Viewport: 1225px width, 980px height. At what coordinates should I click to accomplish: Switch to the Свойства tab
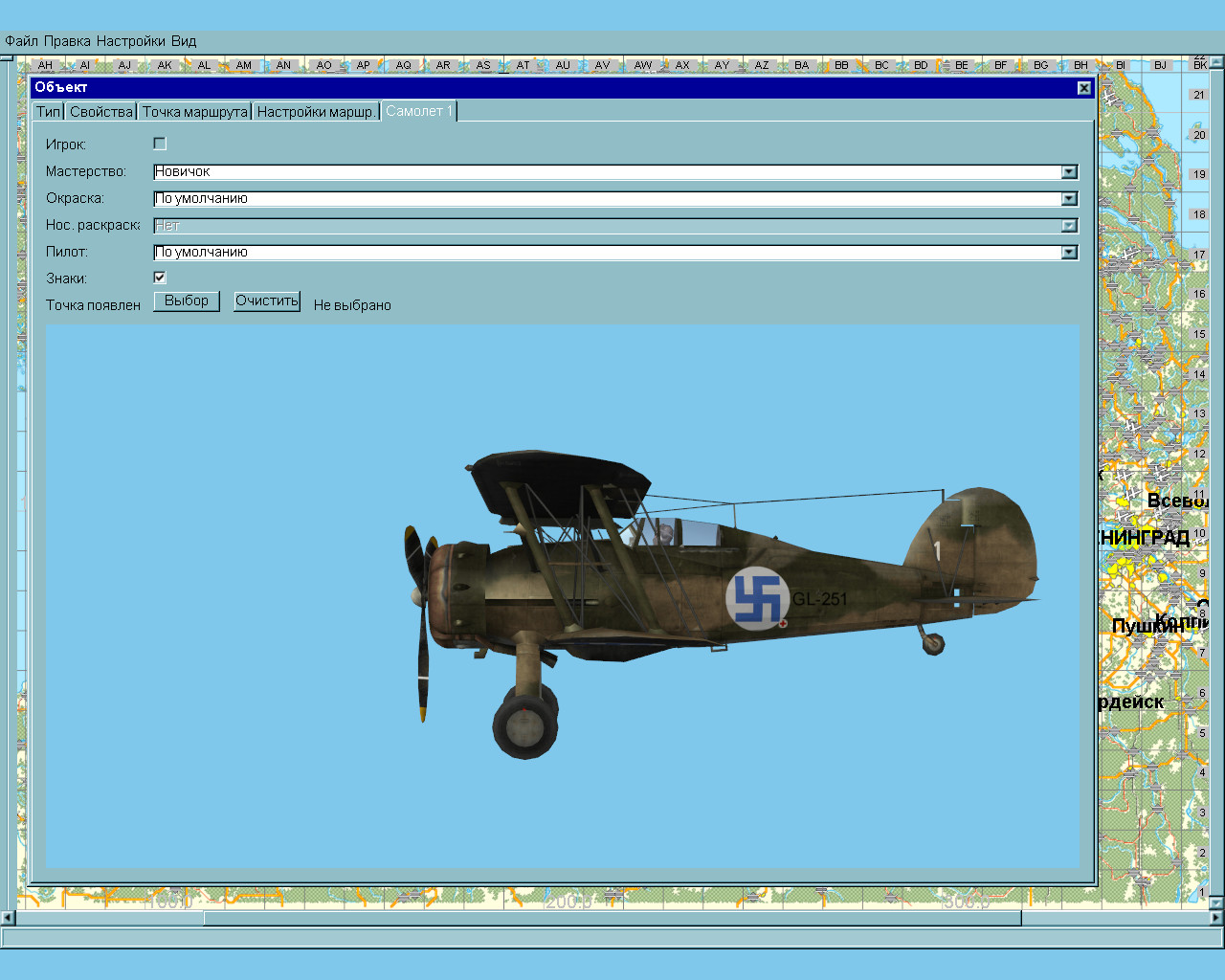(x=100, y=112)
